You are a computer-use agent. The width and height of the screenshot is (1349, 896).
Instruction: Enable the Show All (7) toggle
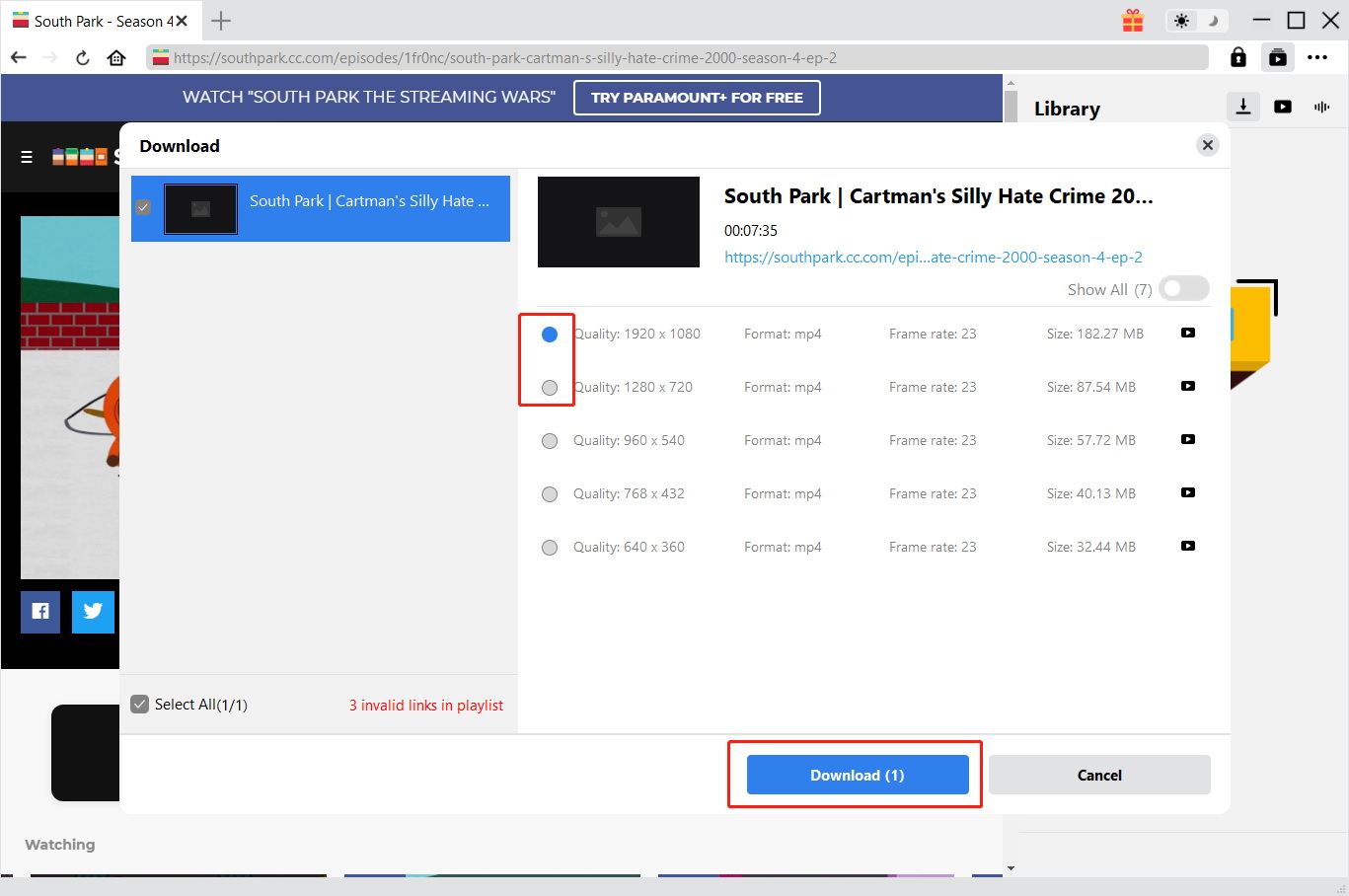(x=1184, y=288)
